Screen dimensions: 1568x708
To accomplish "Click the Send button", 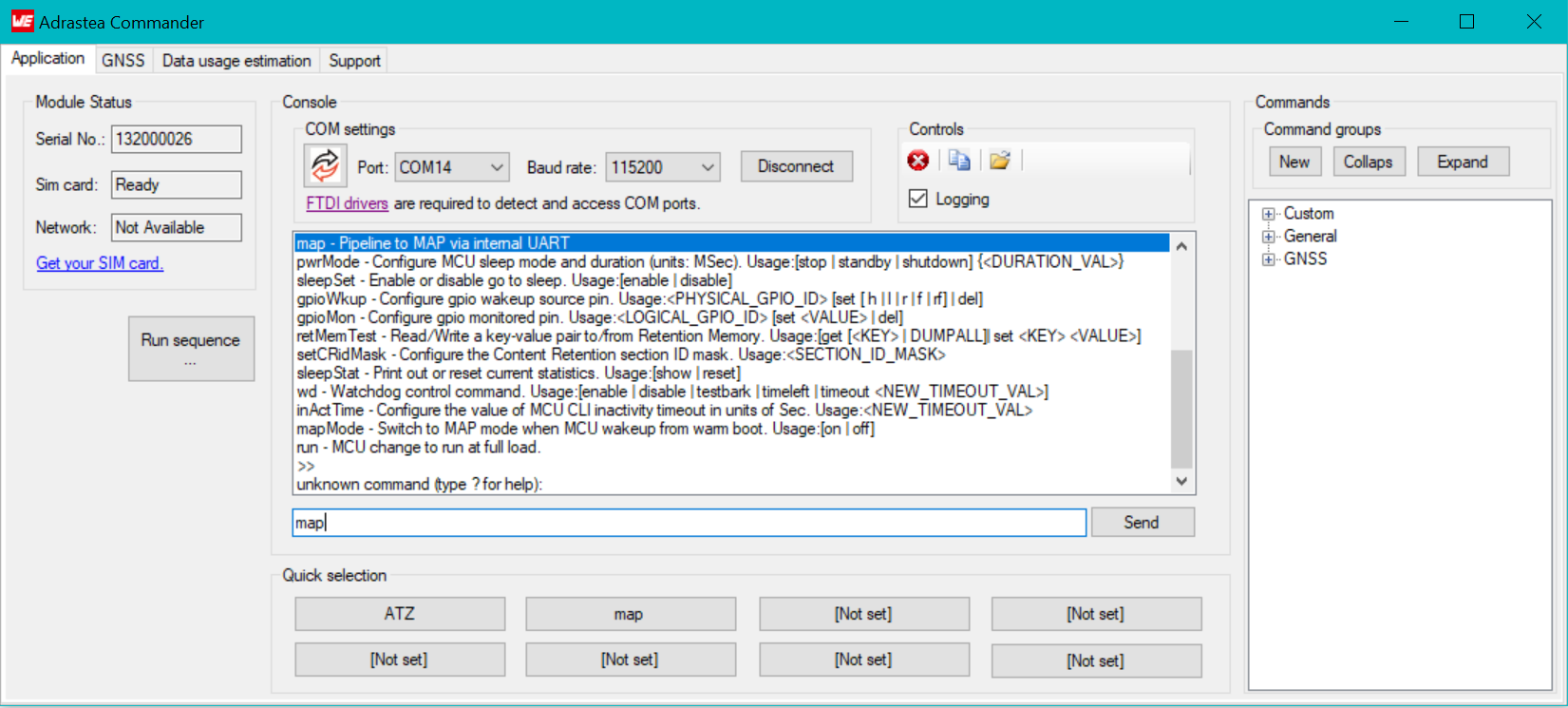I will [x=1142, y=522].
